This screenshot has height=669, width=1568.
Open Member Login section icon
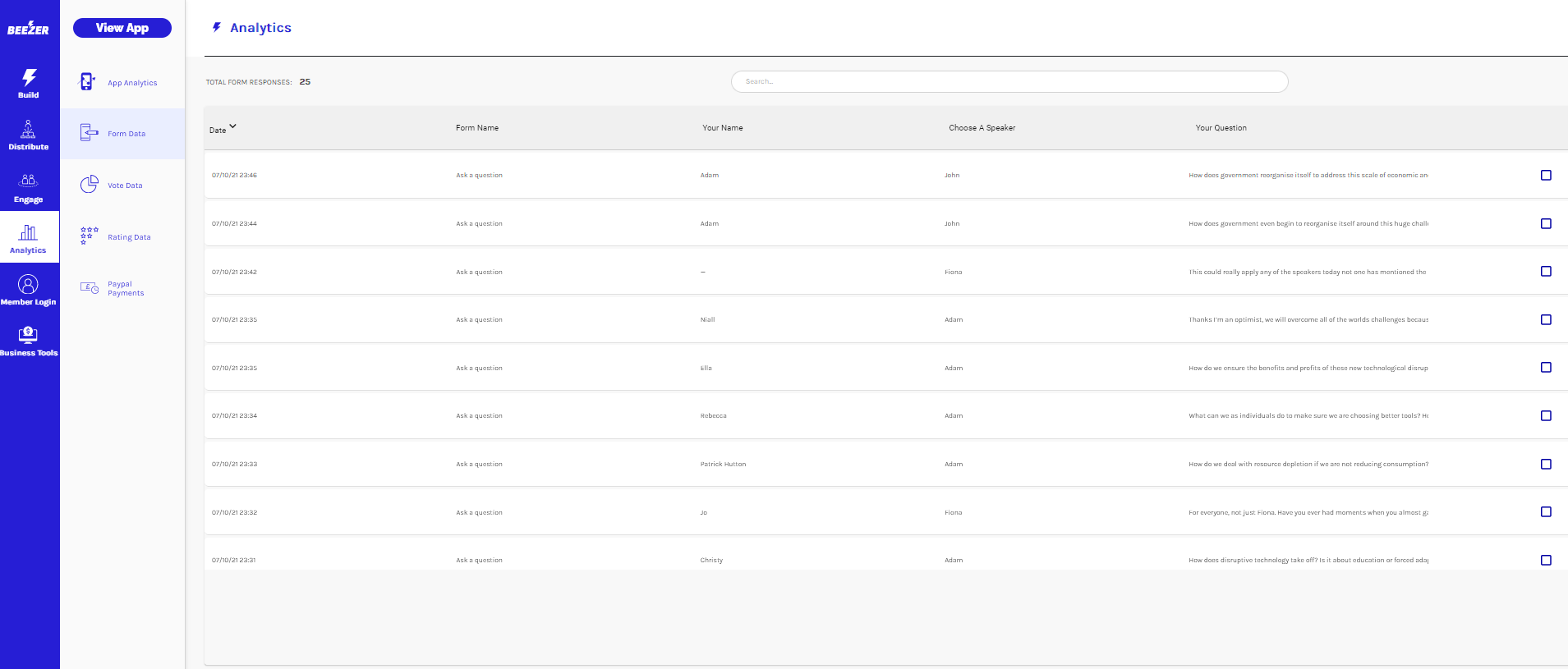[x=28, y=285]
